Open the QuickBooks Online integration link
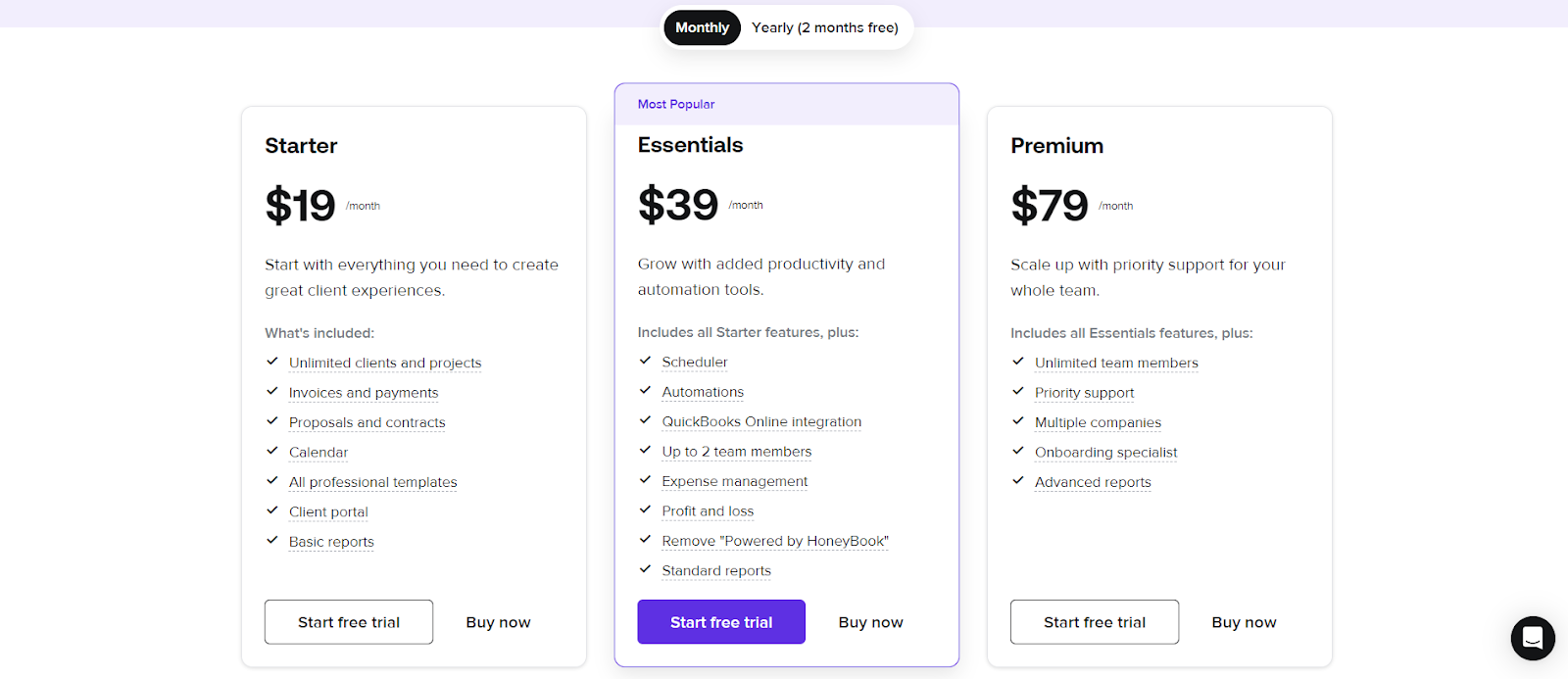Viewport: 1568px width, 679px height. 760,421
